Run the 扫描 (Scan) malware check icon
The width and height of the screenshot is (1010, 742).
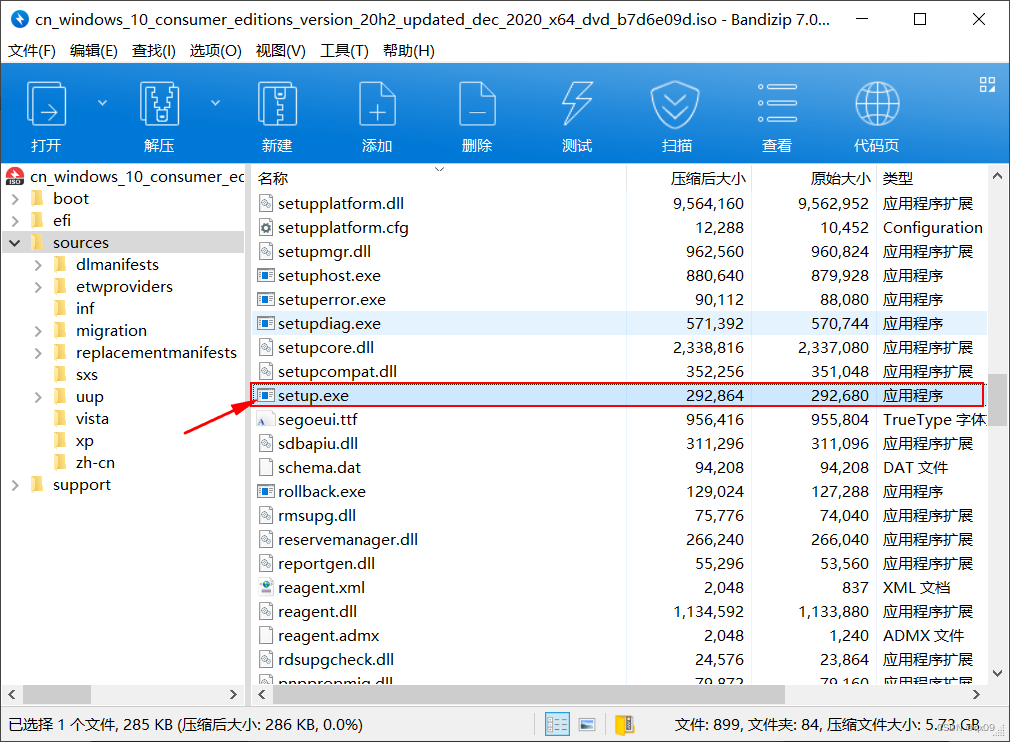[x=676, y=110]
